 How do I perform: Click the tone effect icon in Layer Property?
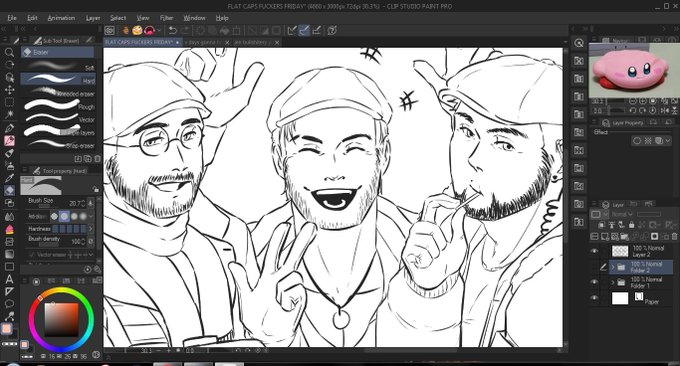(x=648, y=141)
